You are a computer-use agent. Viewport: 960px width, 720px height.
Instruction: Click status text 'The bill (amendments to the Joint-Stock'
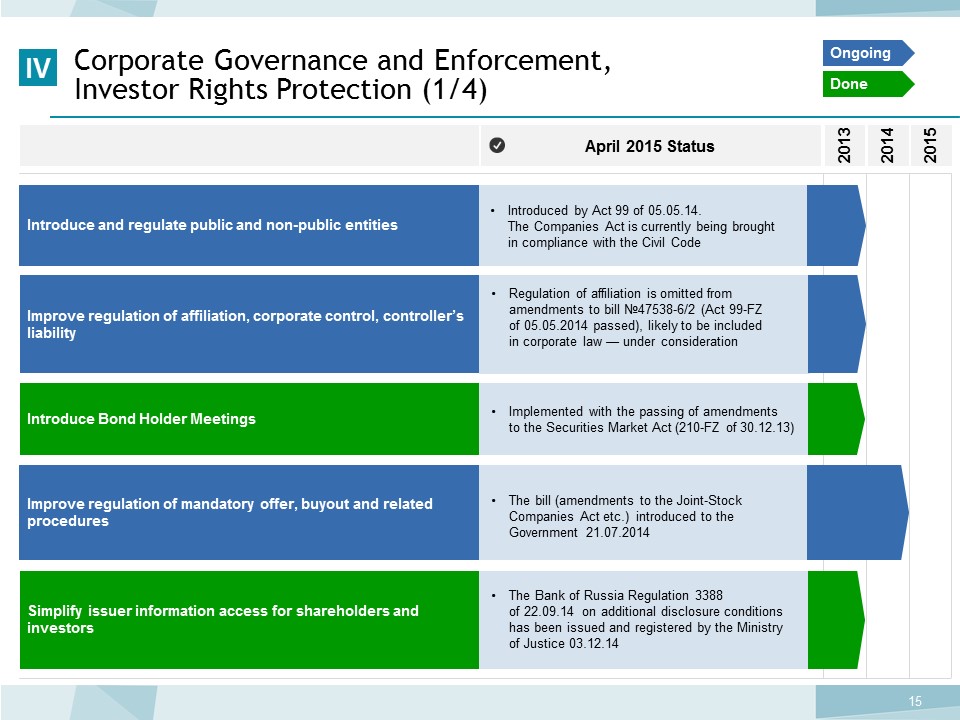pos(625,516)
